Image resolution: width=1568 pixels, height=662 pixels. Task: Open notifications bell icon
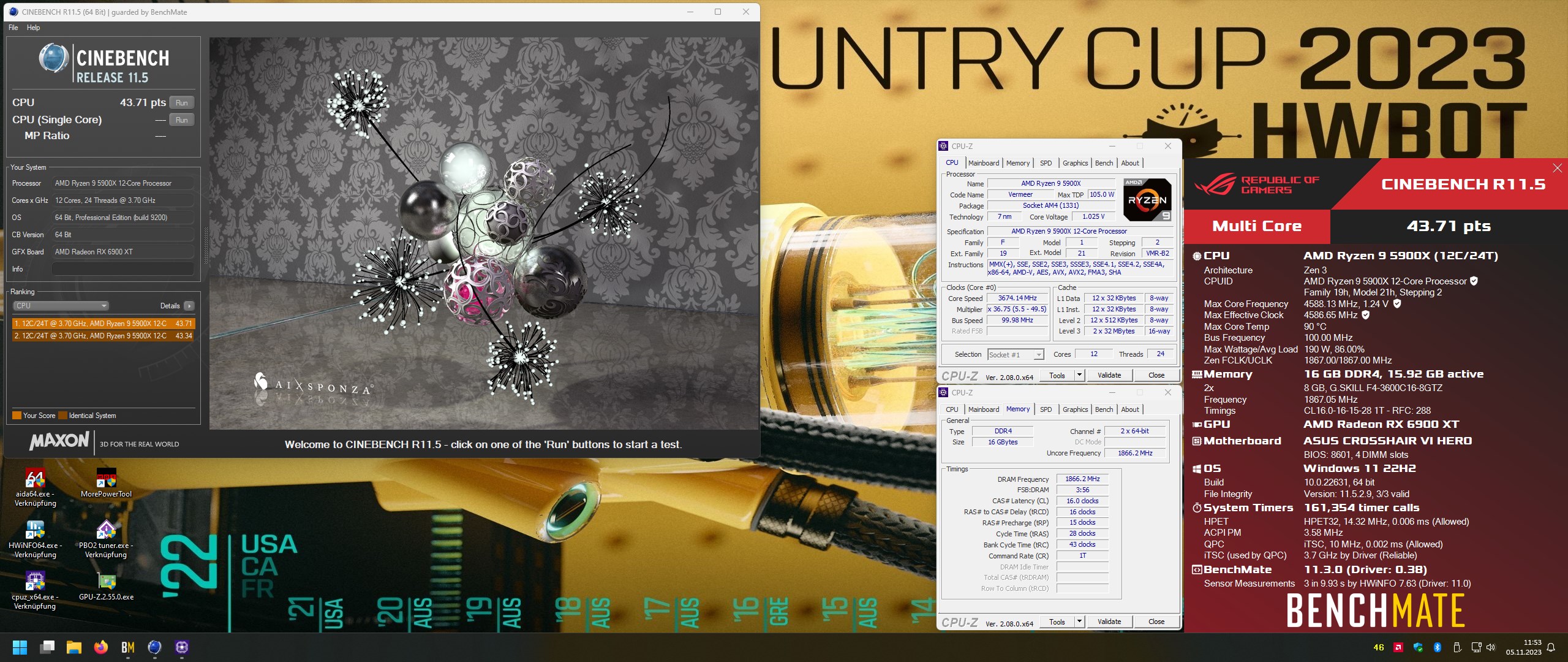click(1551, 647)
